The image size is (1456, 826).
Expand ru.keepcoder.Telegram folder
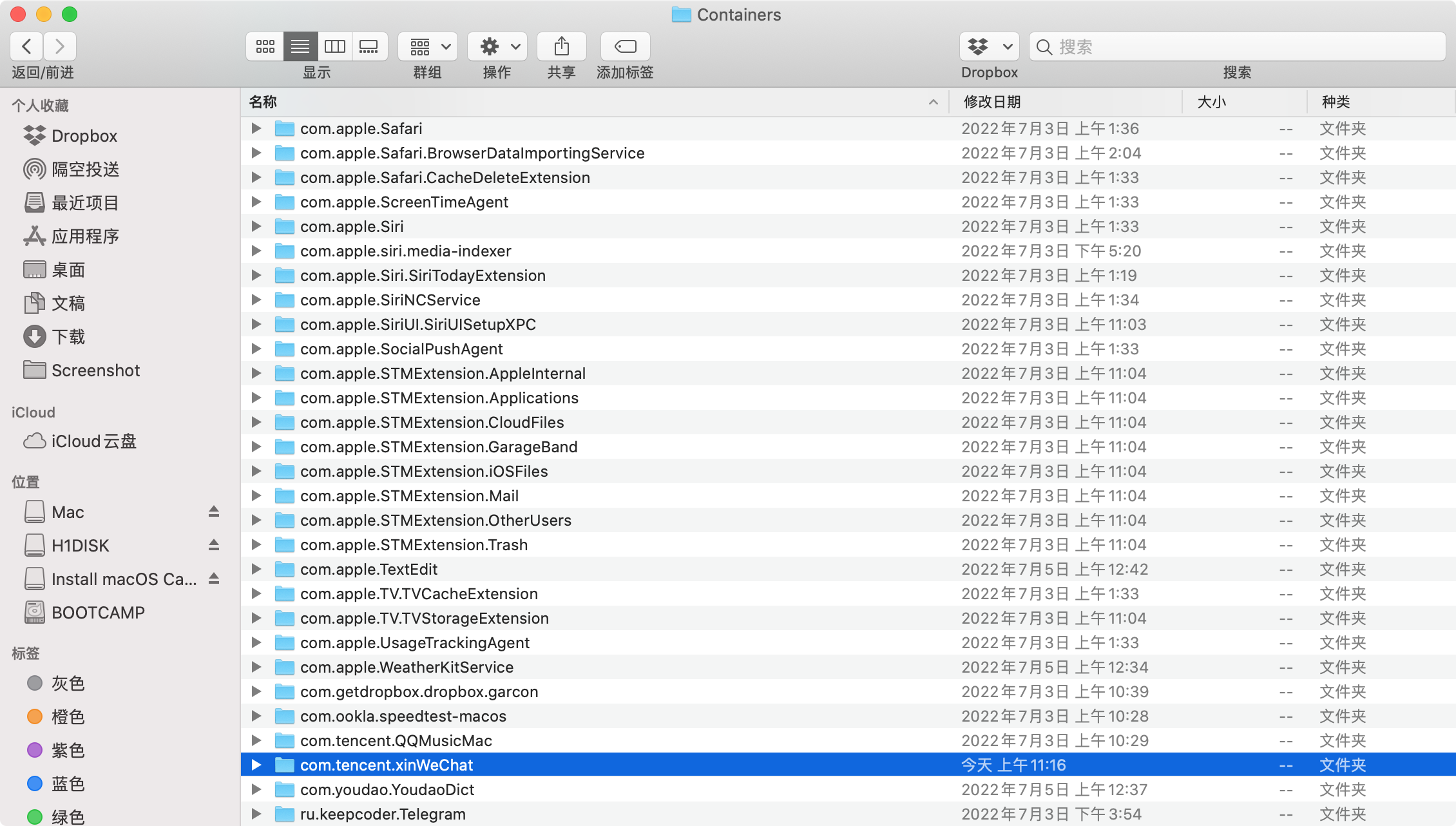coord(256,814)
